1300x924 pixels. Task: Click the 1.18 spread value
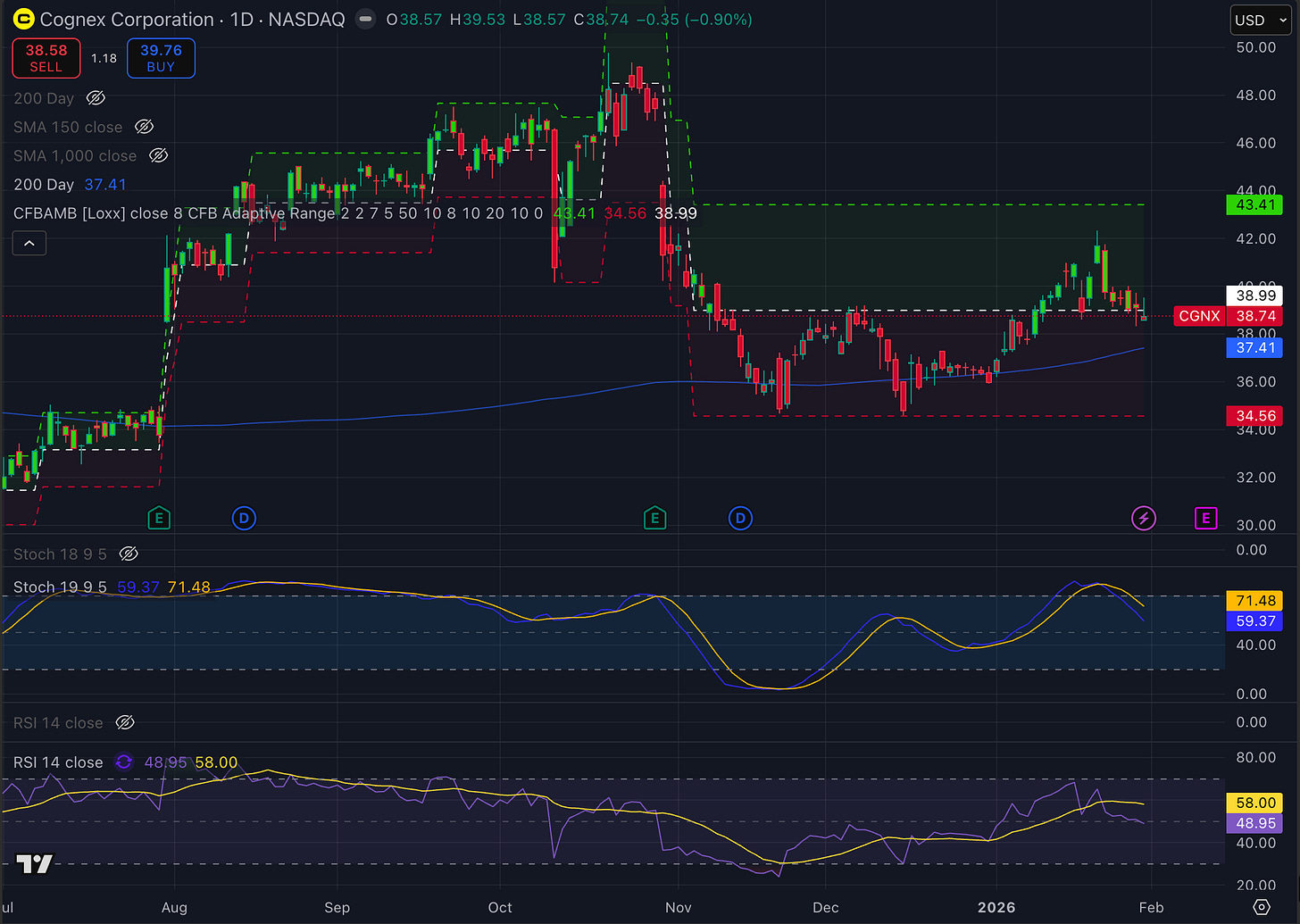click(x=104, y=58)
